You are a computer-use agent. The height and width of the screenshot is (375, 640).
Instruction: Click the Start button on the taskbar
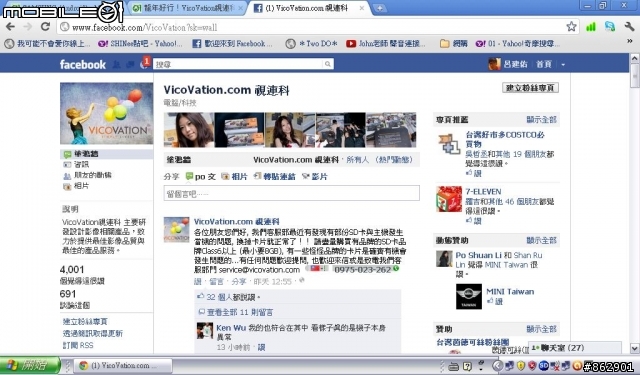pos(30,365)
